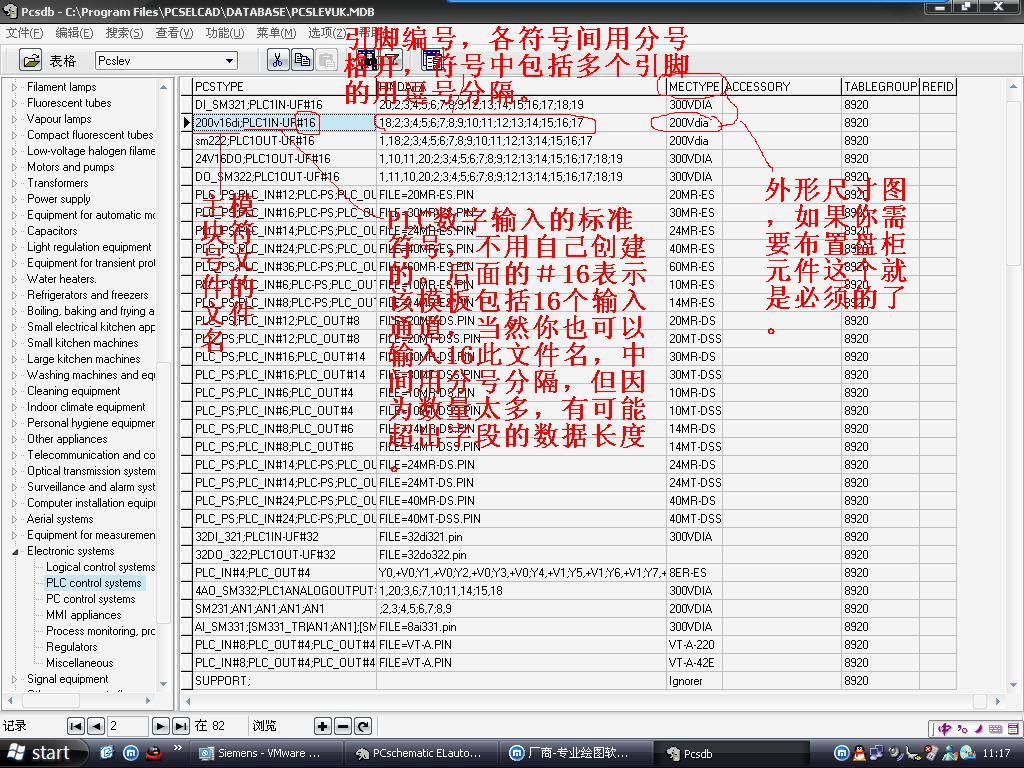Go to the previous record
This screenshot has height=768, width=1024.
[x=96, y=726]
